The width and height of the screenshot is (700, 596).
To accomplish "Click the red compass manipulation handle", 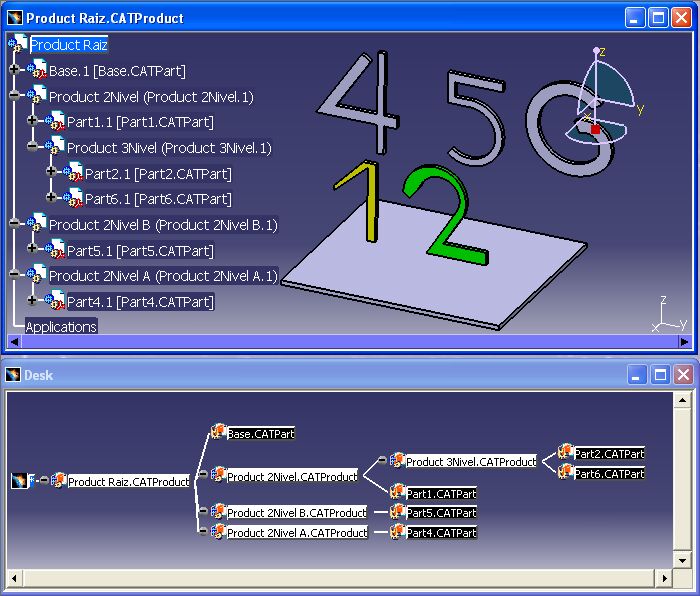I will click(595, 129).
